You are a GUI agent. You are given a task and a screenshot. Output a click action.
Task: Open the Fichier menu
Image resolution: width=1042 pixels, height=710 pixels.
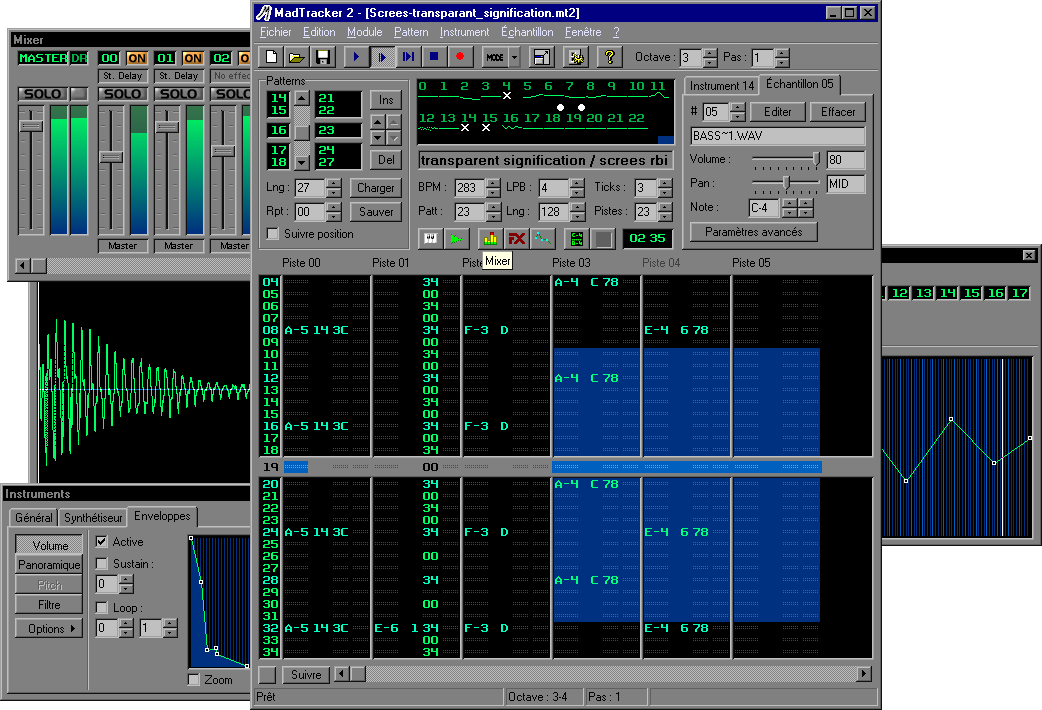(x=275, y=32)
